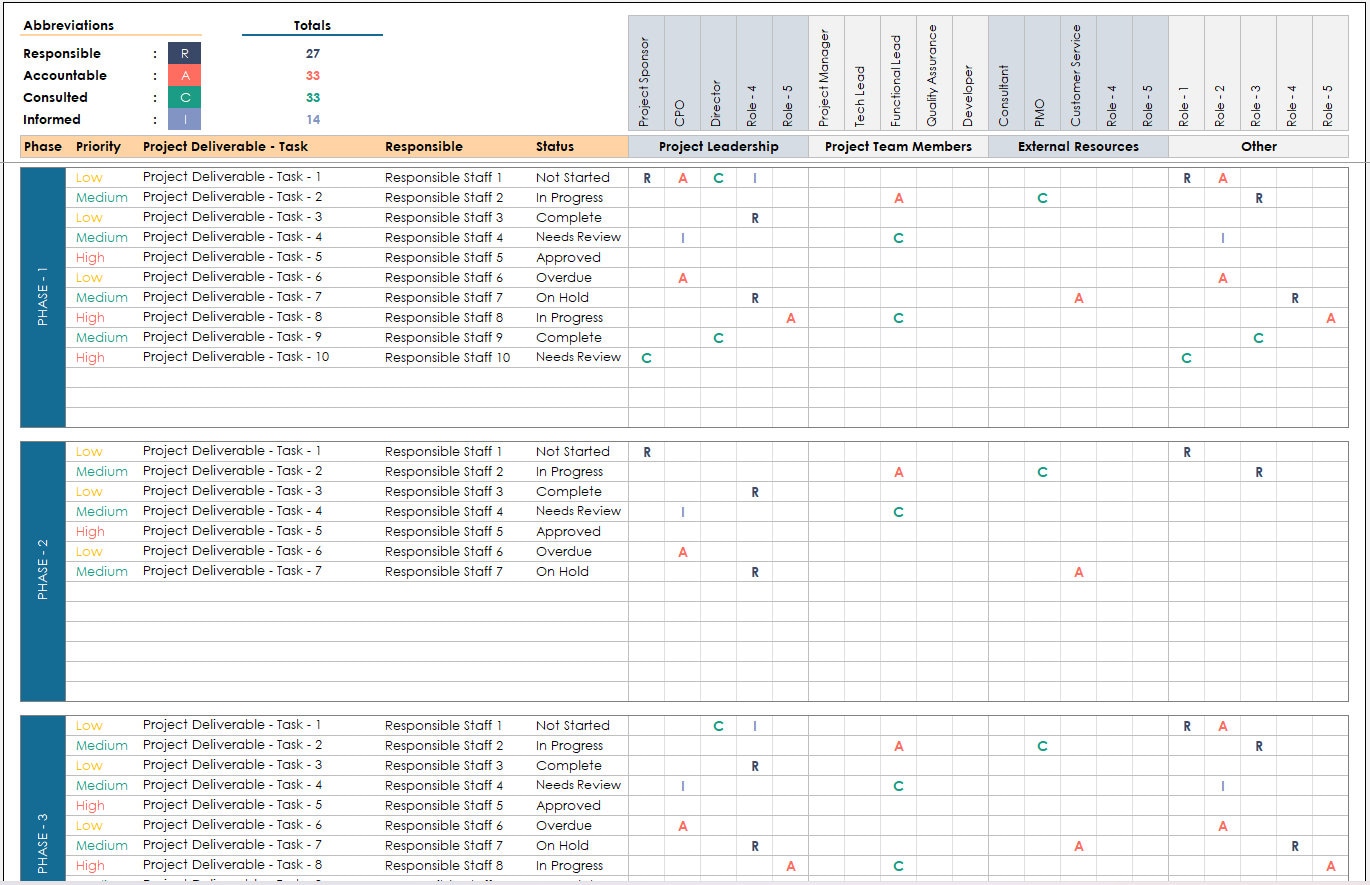The width and height of the screenshot is (1370, 885).
Task: Click the Responsible total value 27
Action: (x=313, y=53)
